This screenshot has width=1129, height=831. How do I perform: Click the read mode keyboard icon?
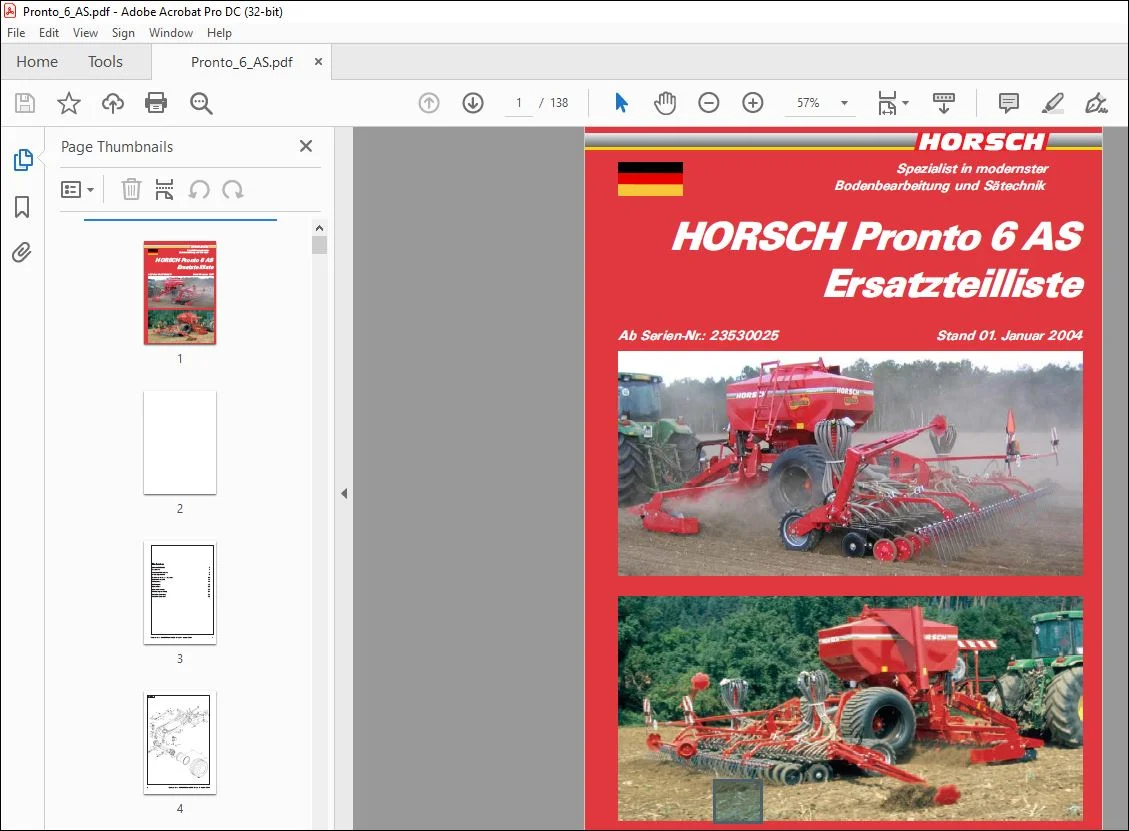(x=943, y=103)
